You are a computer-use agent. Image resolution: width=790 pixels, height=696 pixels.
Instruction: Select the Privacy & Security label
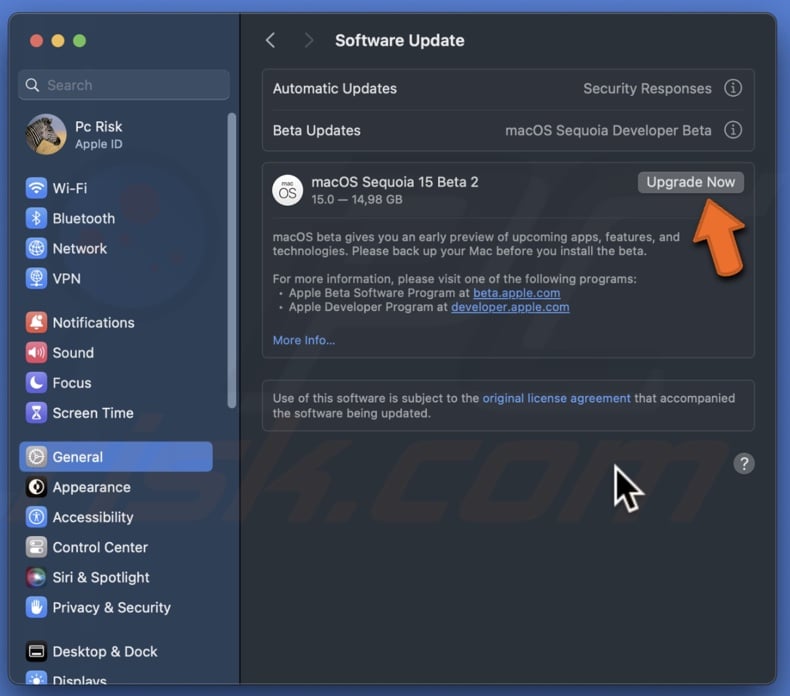click(x=112, y=607)
